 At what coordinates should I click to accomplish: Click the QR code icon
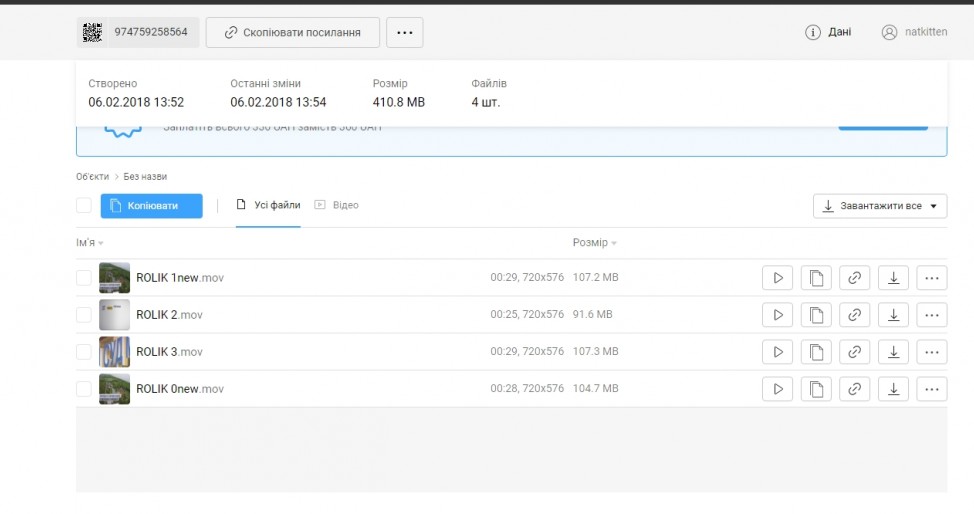point(92,32)
